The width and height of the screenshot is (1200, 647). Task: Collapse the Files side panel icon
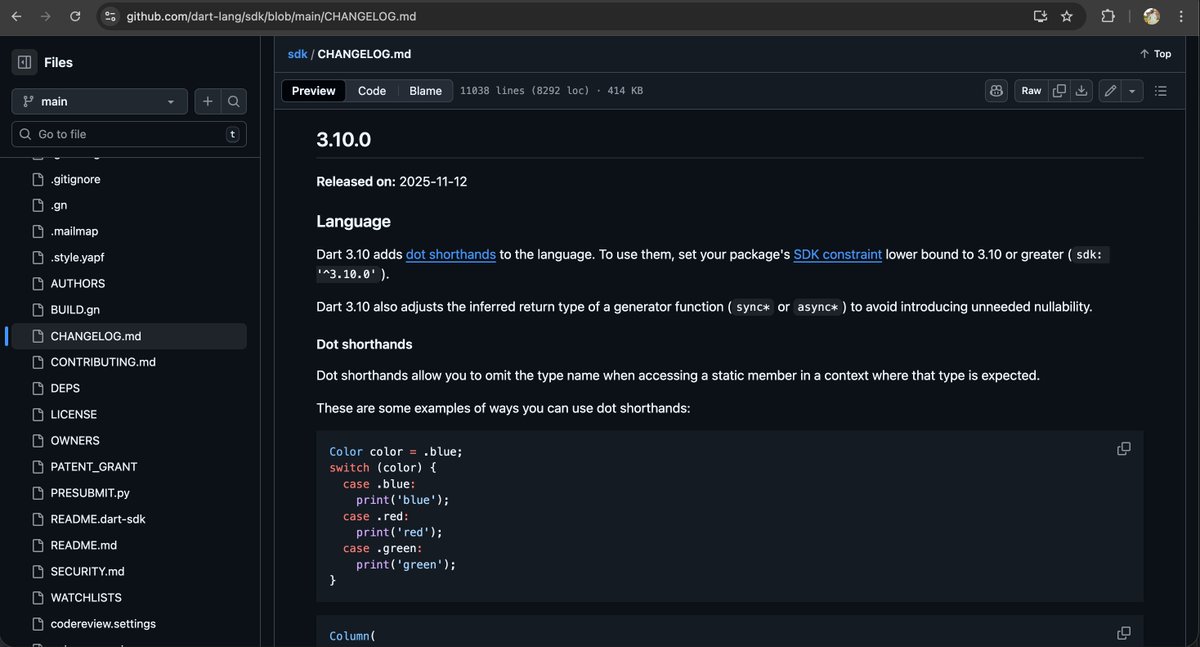[x=24, y=62]
